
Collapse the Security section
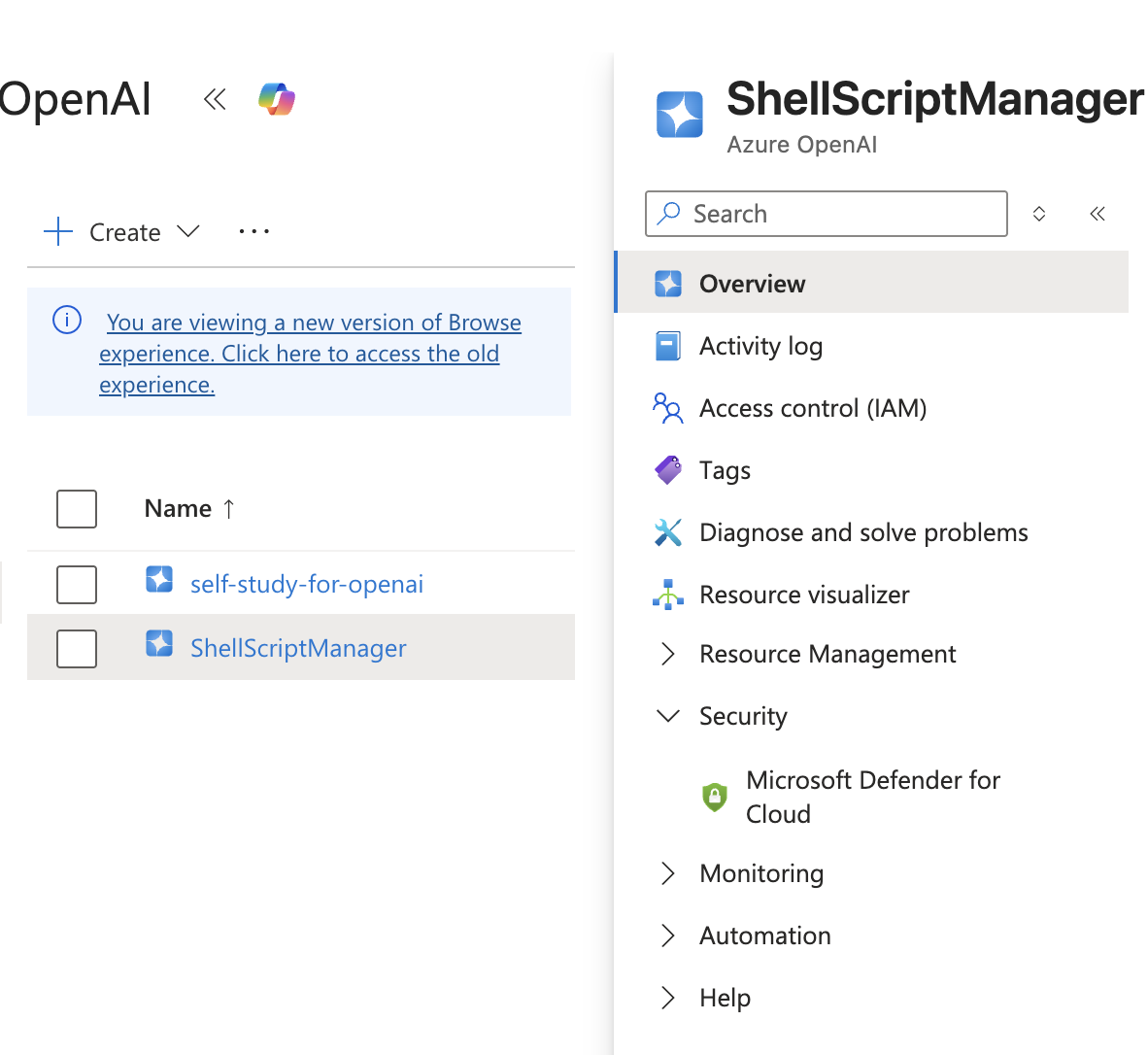668,717
